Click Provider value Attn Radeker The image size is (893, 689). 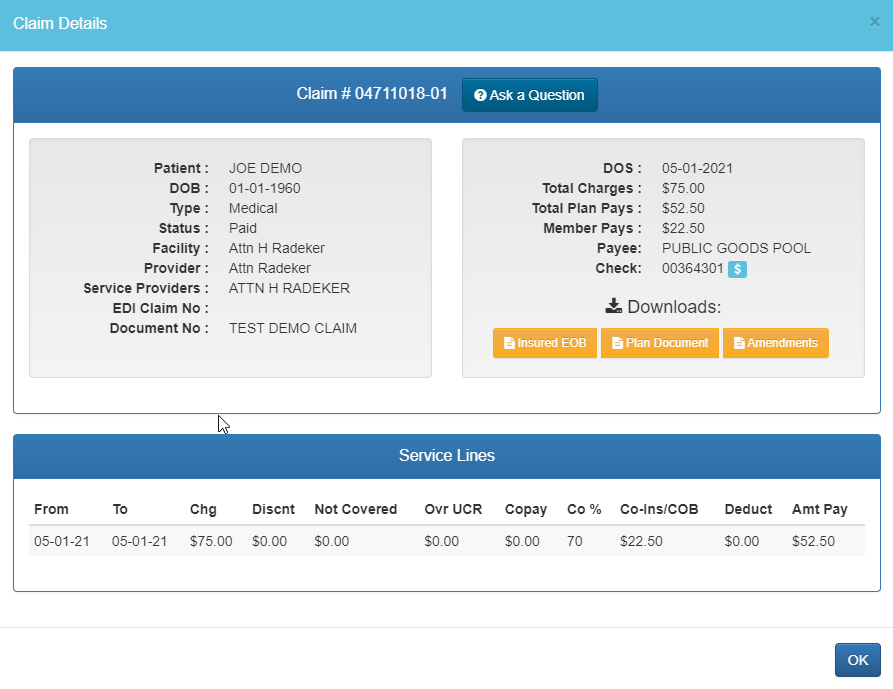(x=270, y=268)
